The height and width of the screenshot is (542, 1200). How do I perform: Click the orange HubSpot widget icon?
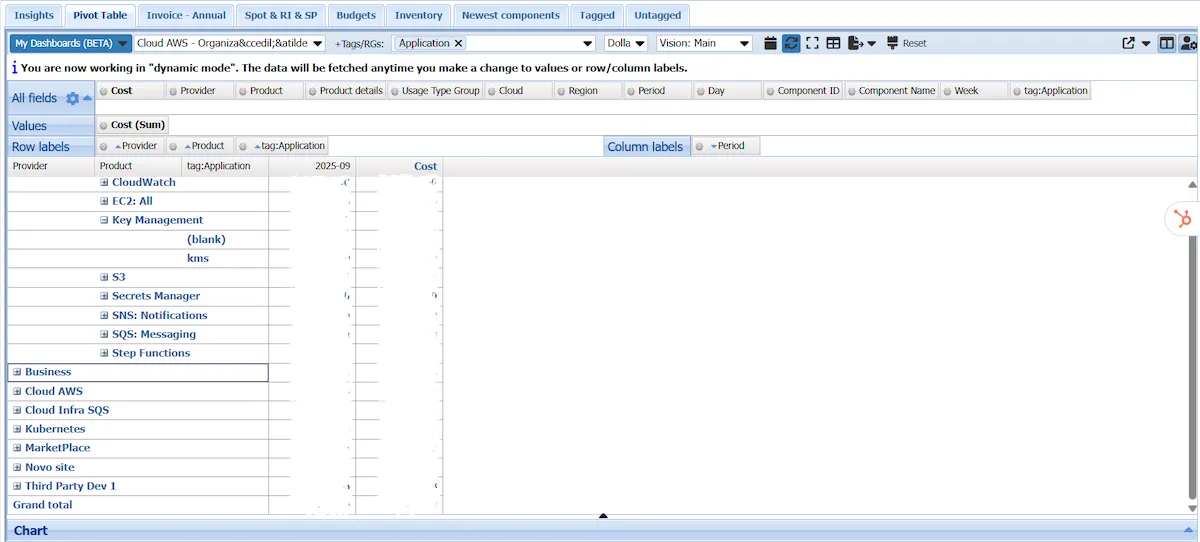[1184, 220]
